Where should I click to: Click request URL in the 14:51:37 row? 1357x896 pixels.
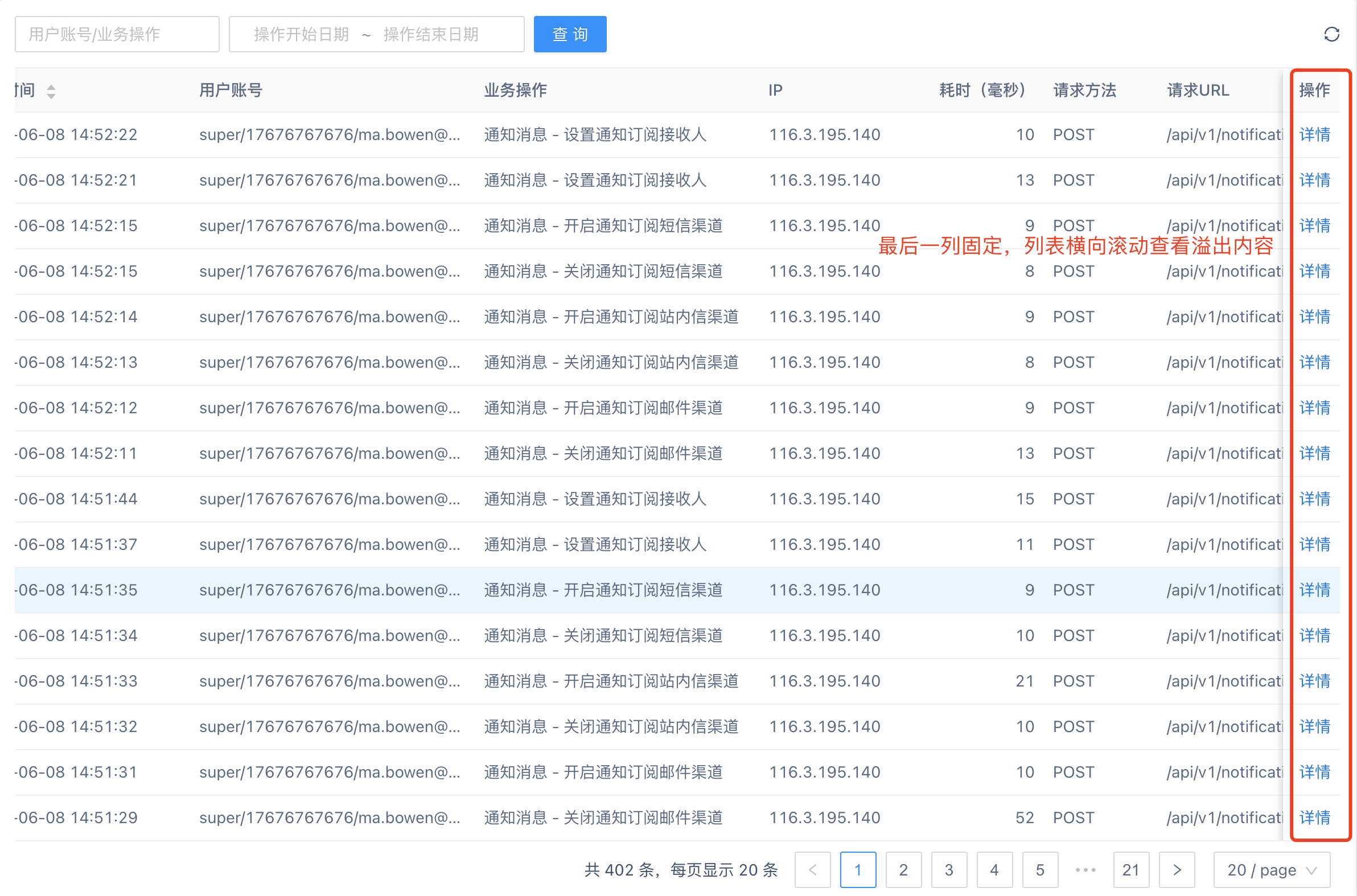[x=1224, y=544]
